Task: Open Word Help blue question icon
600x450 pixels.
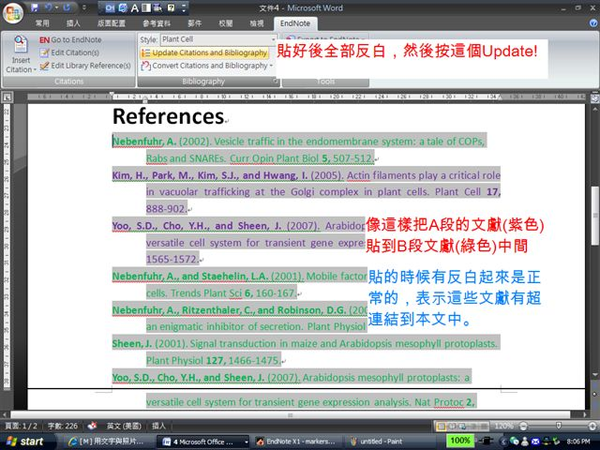Action: (593, 23)
